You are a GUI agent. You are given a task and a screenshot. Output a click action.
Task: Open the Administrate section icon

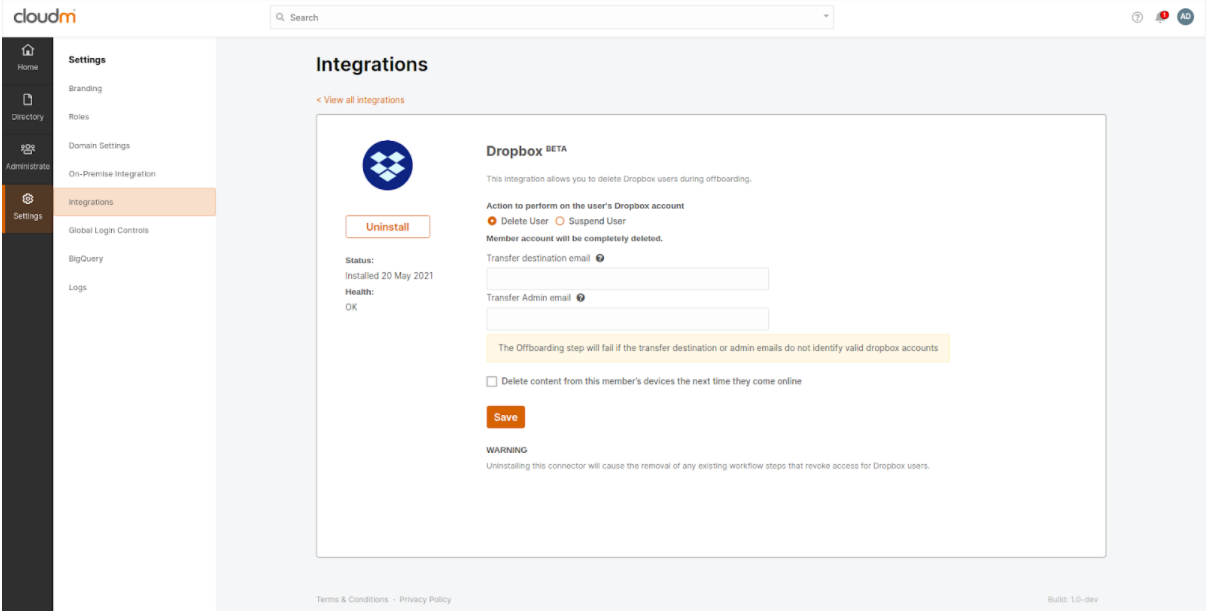click(x=28, y=149)
